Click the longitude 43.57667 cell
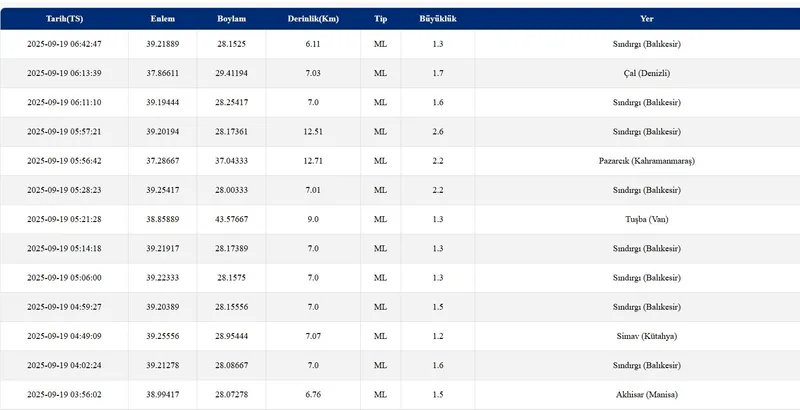This screenshot has width=800, height=410. tap(232, 219)
